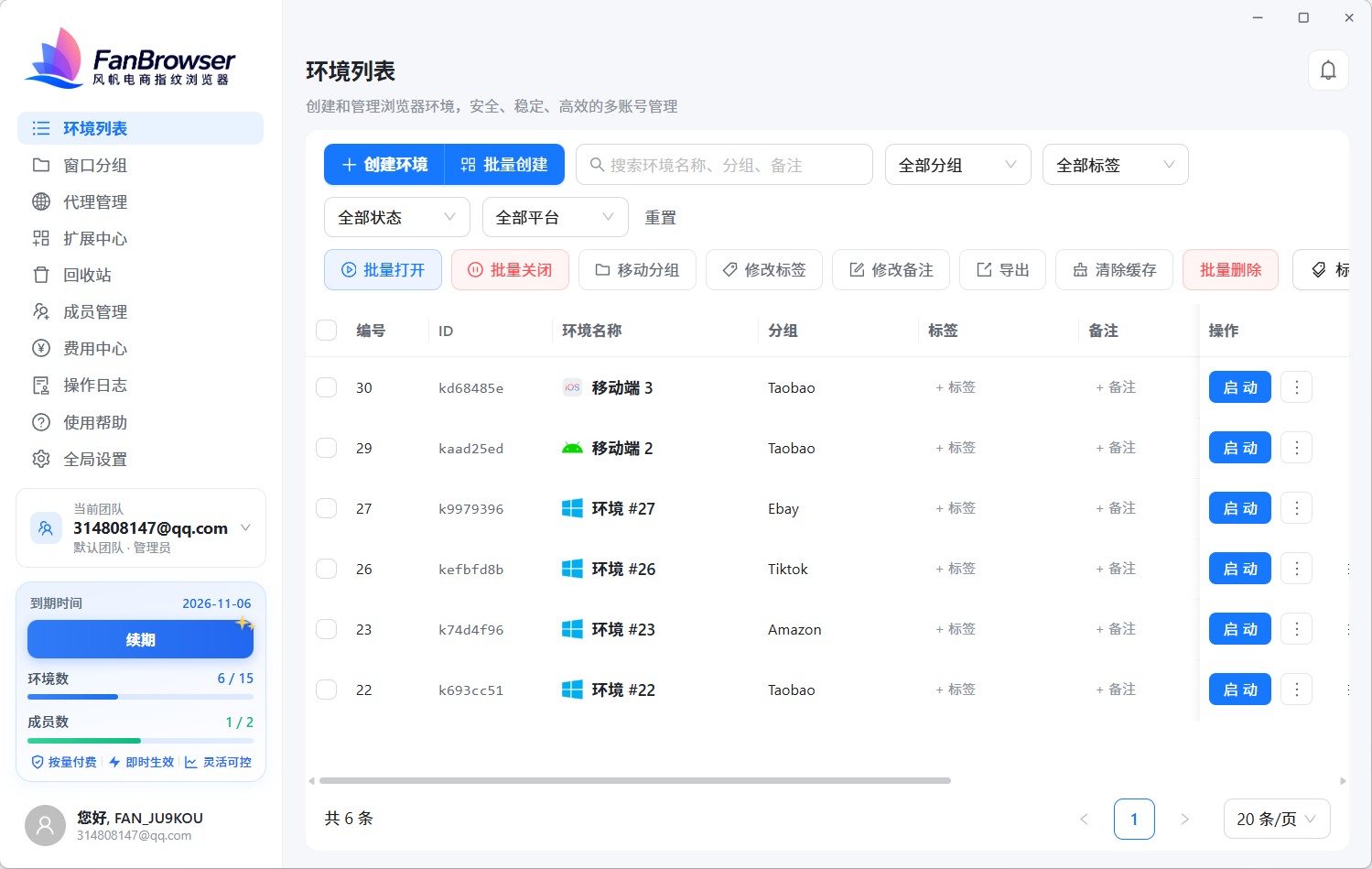Check the box for row 30
The height and width of the screenshot is (869, 1372).
pos(327,387)
